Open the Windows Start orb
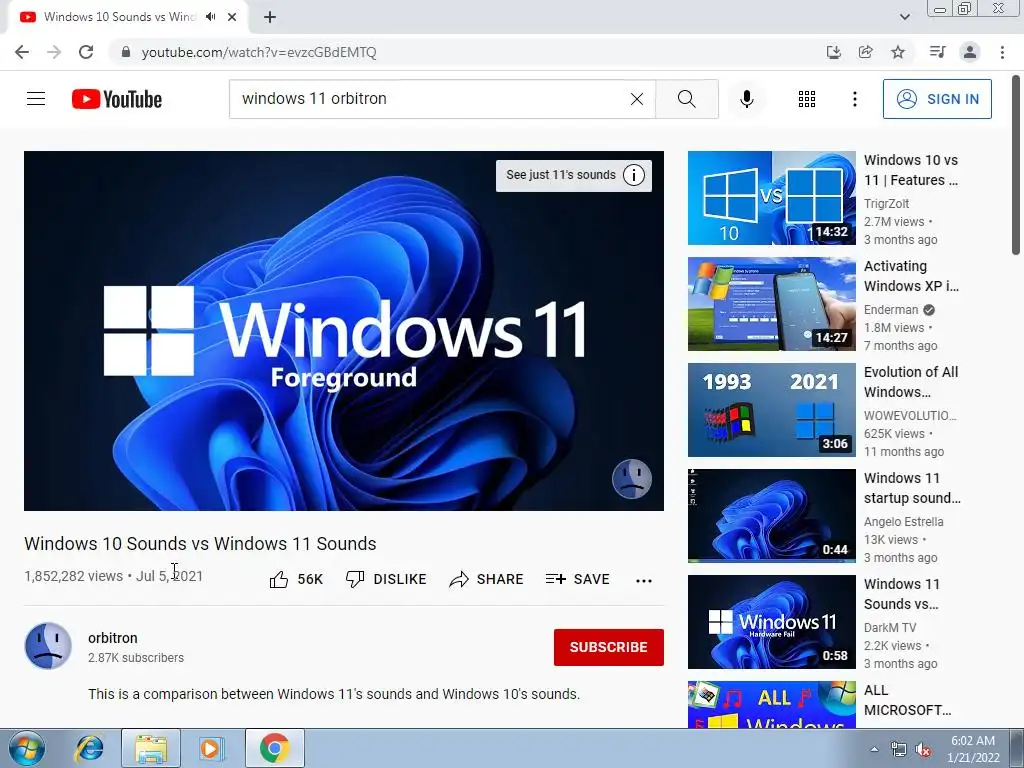 [27, 748]
